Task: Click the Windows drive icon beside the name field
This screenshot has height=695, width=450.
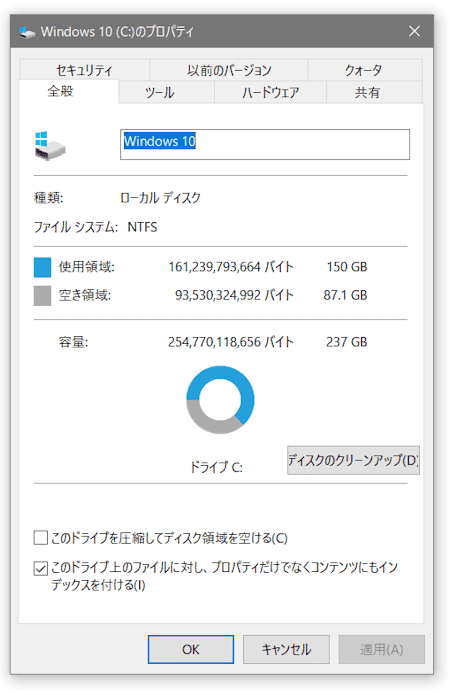Action: pos(50,145)
